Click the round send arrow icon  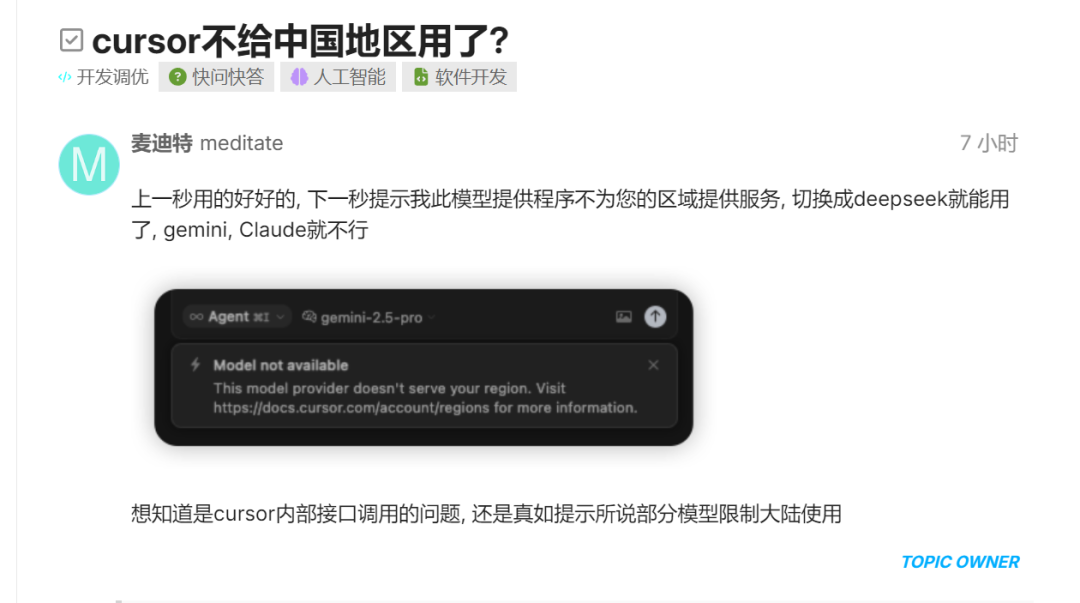655,316
